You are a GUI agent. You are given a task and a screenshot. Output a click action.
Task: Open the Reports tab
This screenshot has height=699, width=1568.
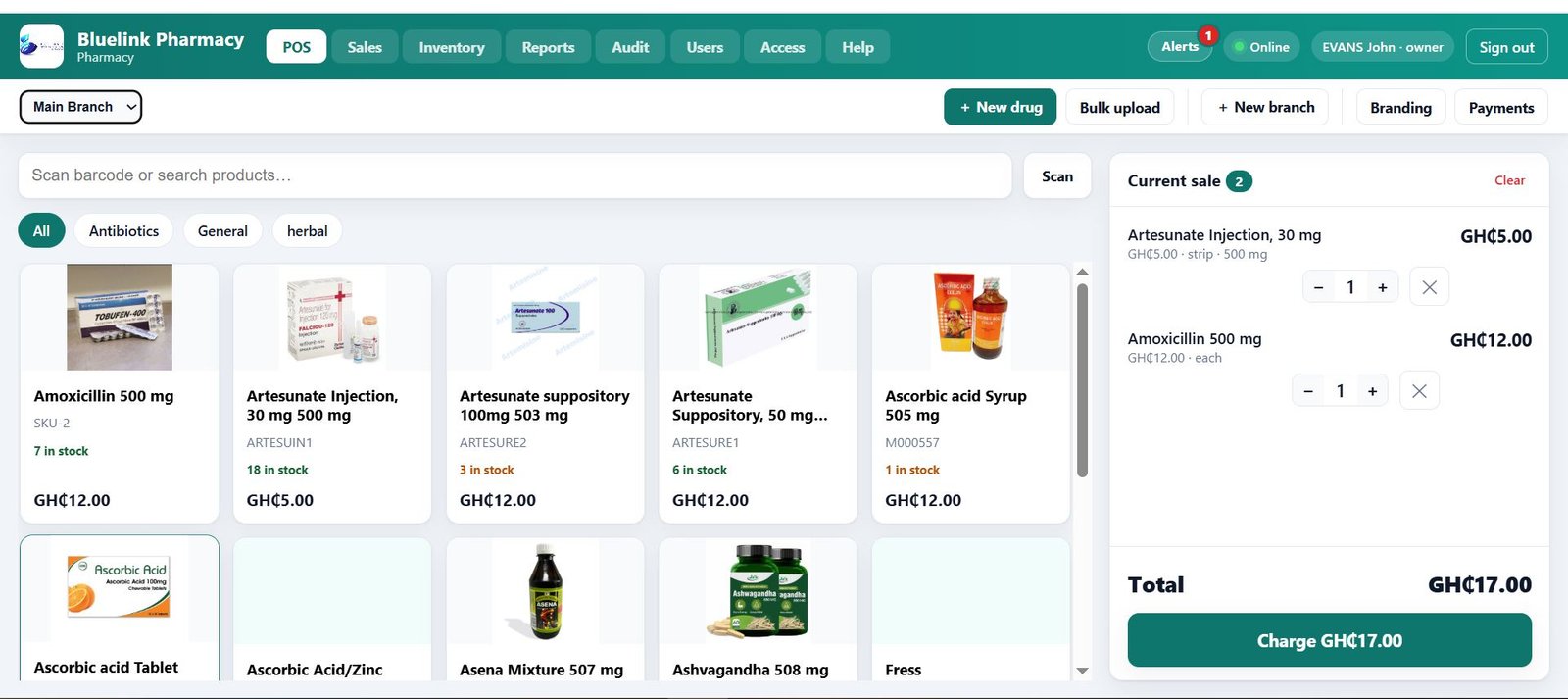tap(548, 47)
